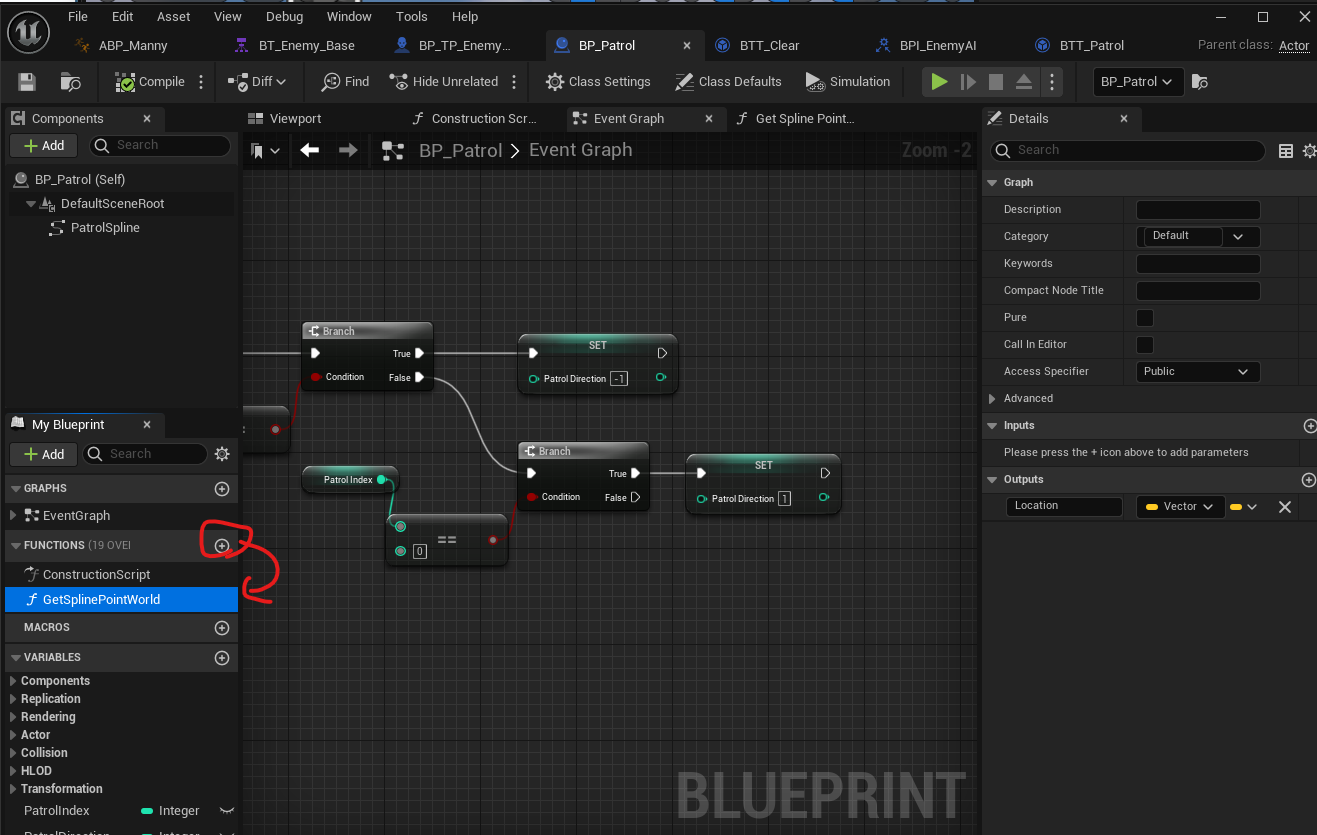Add a component in Components panel
Viewport: 1317px width, 835px height.
click(x=44, y=145)
